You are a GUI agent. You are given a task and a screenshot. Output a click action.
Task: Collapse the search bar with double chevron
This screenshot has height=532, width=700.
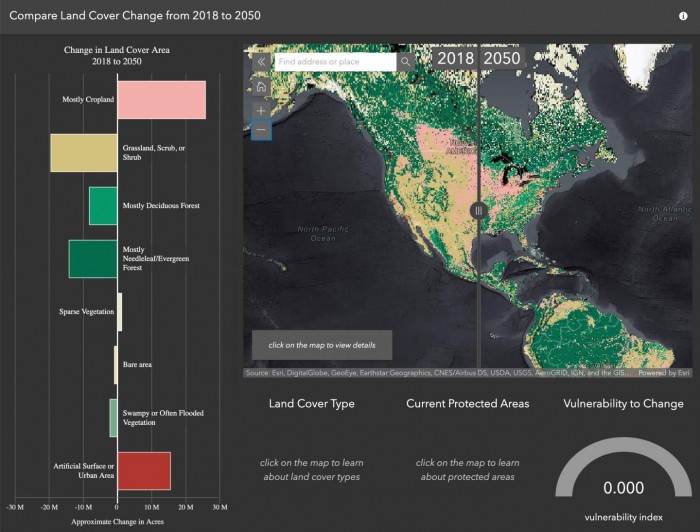(260, 62)
